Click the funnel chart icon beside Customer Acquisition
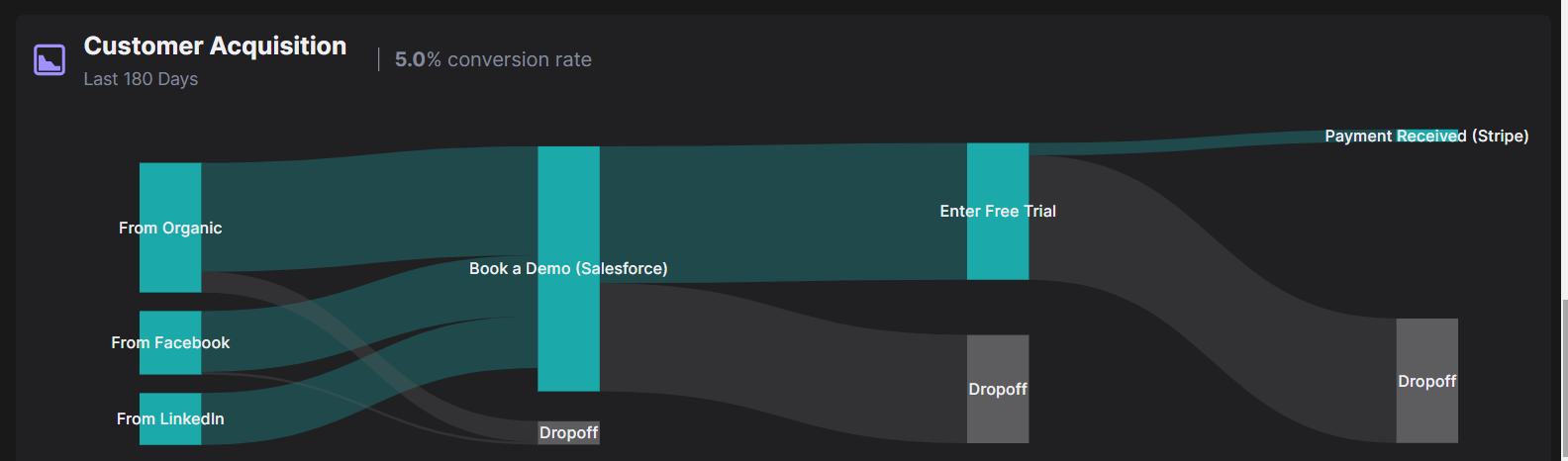The height and width of the screenshot is (461, 1568). click(49, 59)
